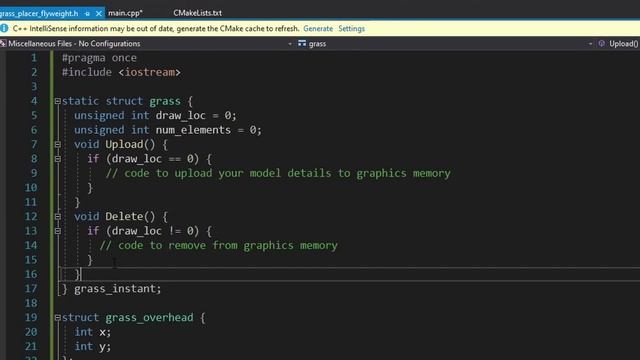Screen dimensions: 640x360
Task: Open the CMakeLists.txt tab
Action: coord(198,13)
